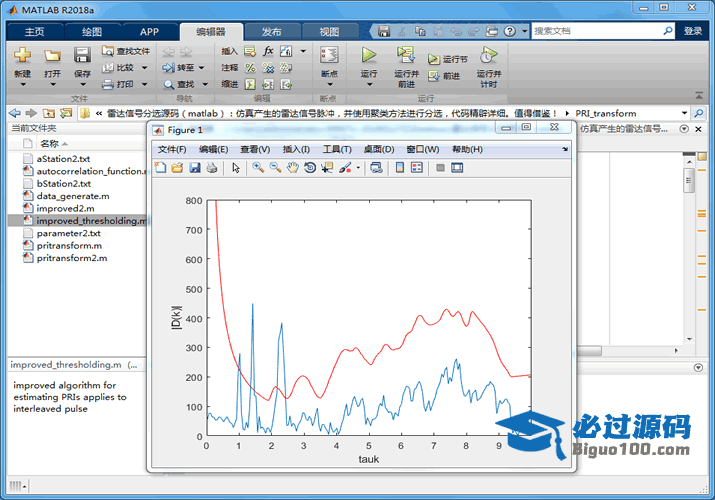The image size is (715, 500).
Task: Click the green Run (运行) icon
Action: (x=369, y=55)
